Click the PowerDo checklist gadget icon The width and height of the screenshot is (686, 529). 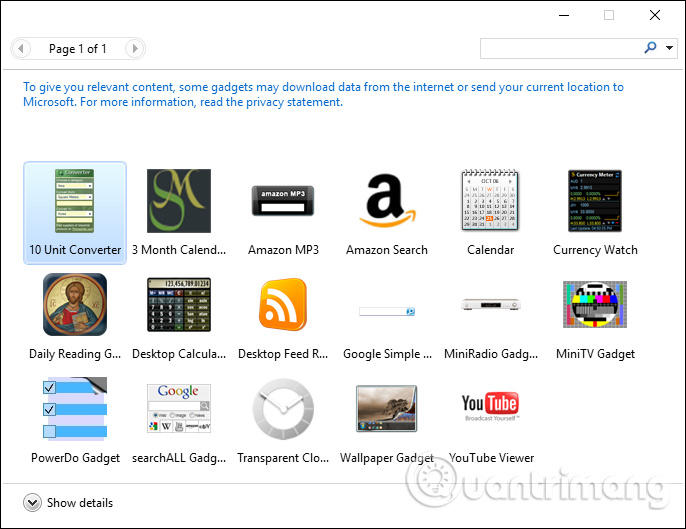[75, 408]
